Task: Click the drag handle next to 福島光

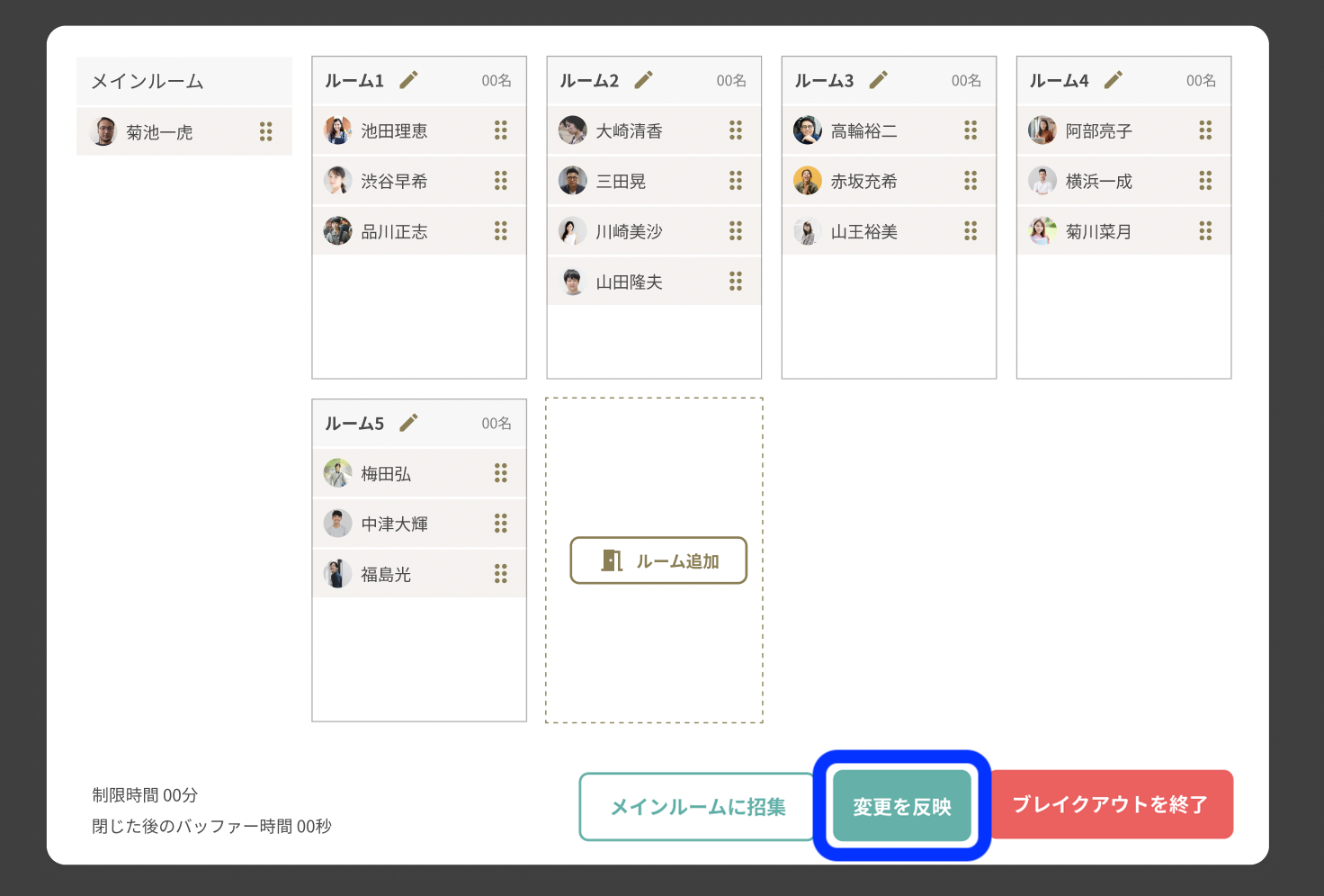Action: click(x=500, y=574)
